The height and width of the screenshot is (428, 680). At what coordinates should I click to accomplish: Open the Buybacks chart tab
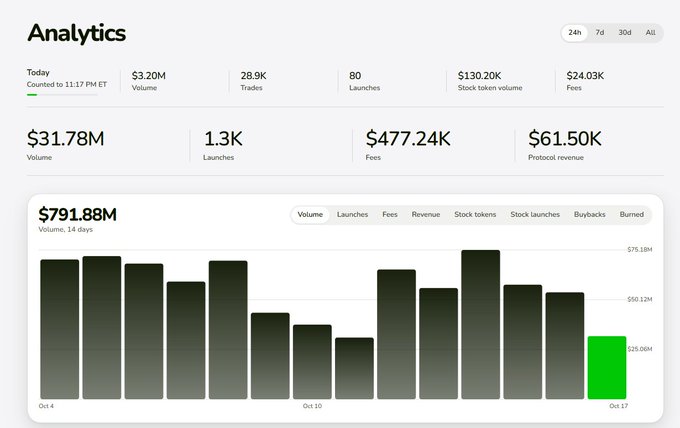589,215
